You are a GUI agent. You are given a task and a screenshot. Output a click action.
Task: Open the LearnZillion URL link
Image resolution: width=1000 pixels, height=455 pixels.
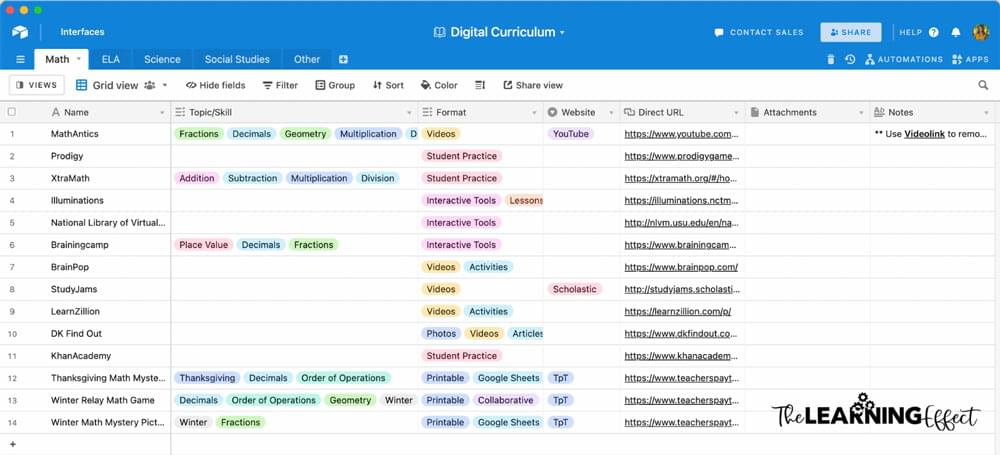[x=677, y=311]
